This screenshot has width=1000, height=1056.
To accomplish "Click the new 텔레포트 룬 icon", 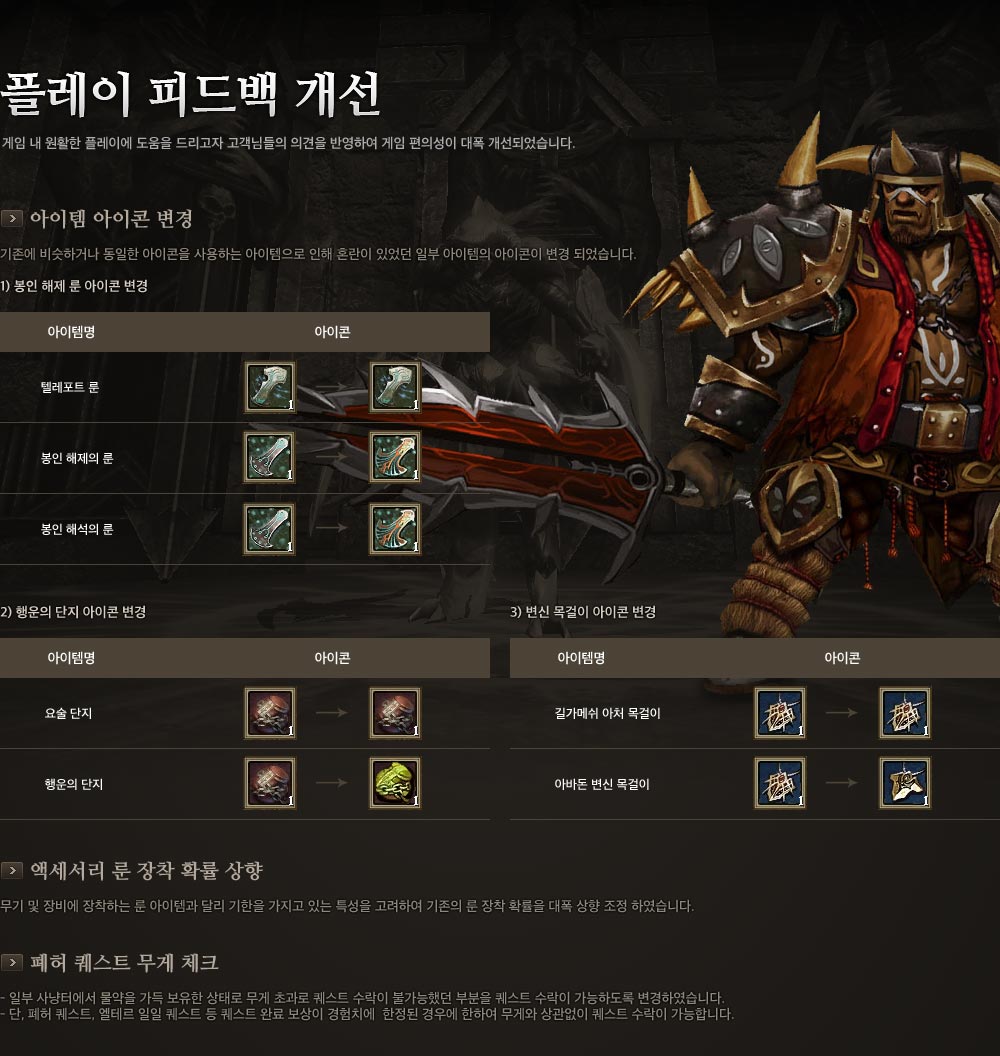I will coord(395,387).
